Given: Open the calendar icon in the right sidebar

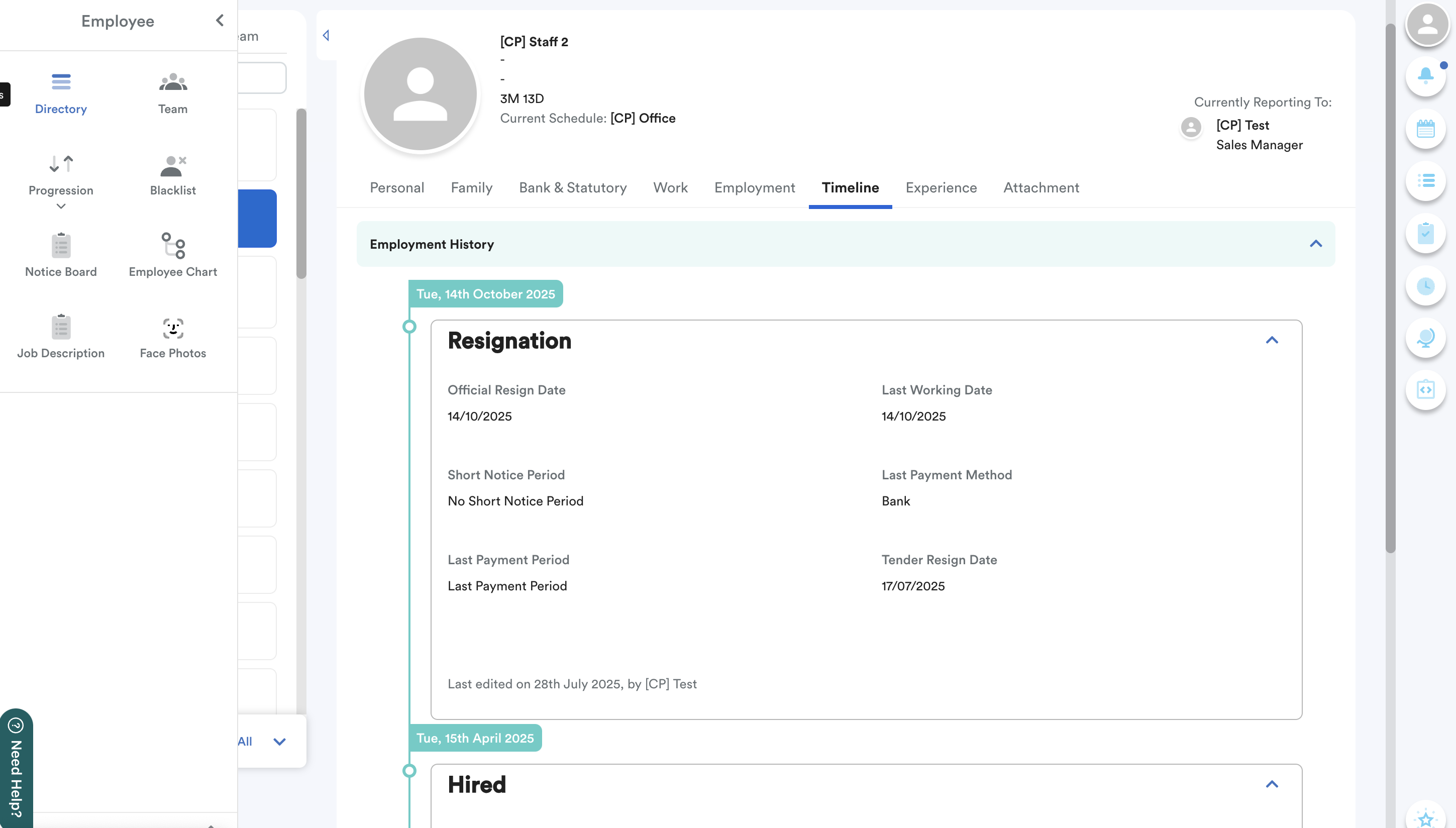Looking at the screenshot, I should (1425, 129).
